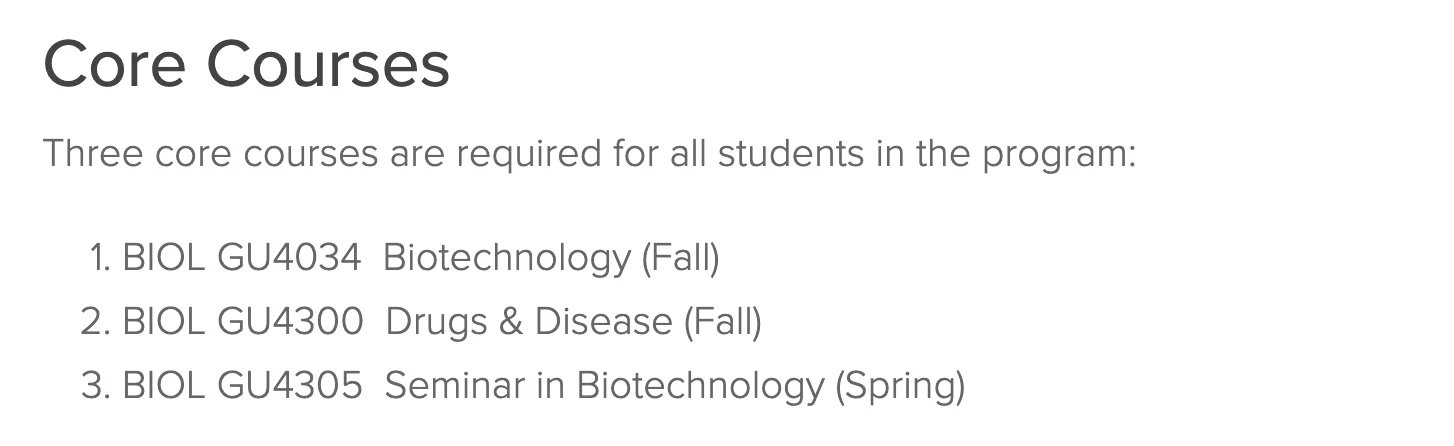The width and height of the screenshot is (1454, 446).
Task: Click "(Fall)" after Drugs & Disease
Action: 721,322
